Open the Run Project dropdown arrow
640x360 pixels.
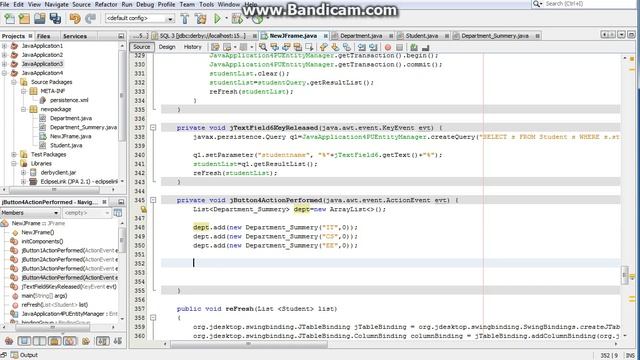[226, 18]
